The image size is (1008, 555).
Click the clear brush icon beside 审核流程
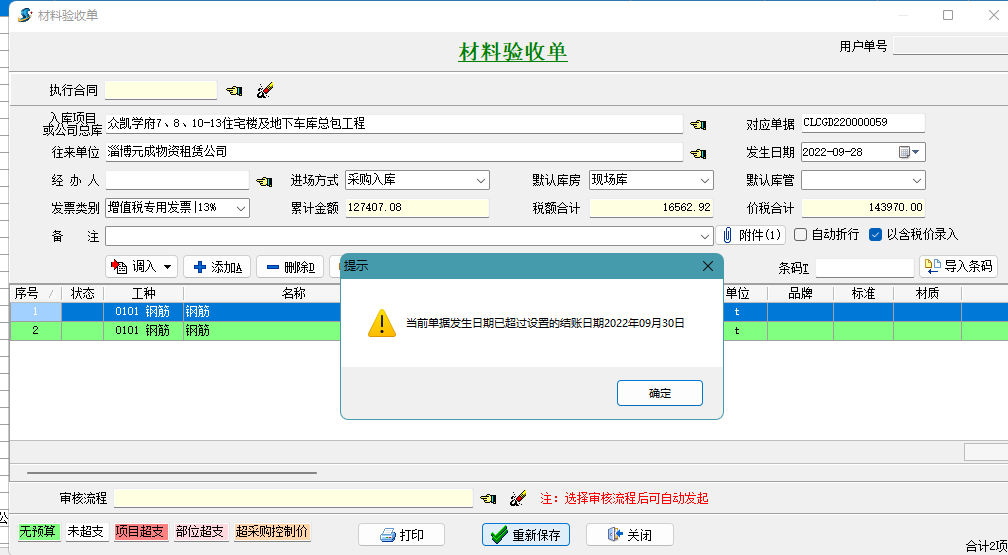[x=518, y=498]
